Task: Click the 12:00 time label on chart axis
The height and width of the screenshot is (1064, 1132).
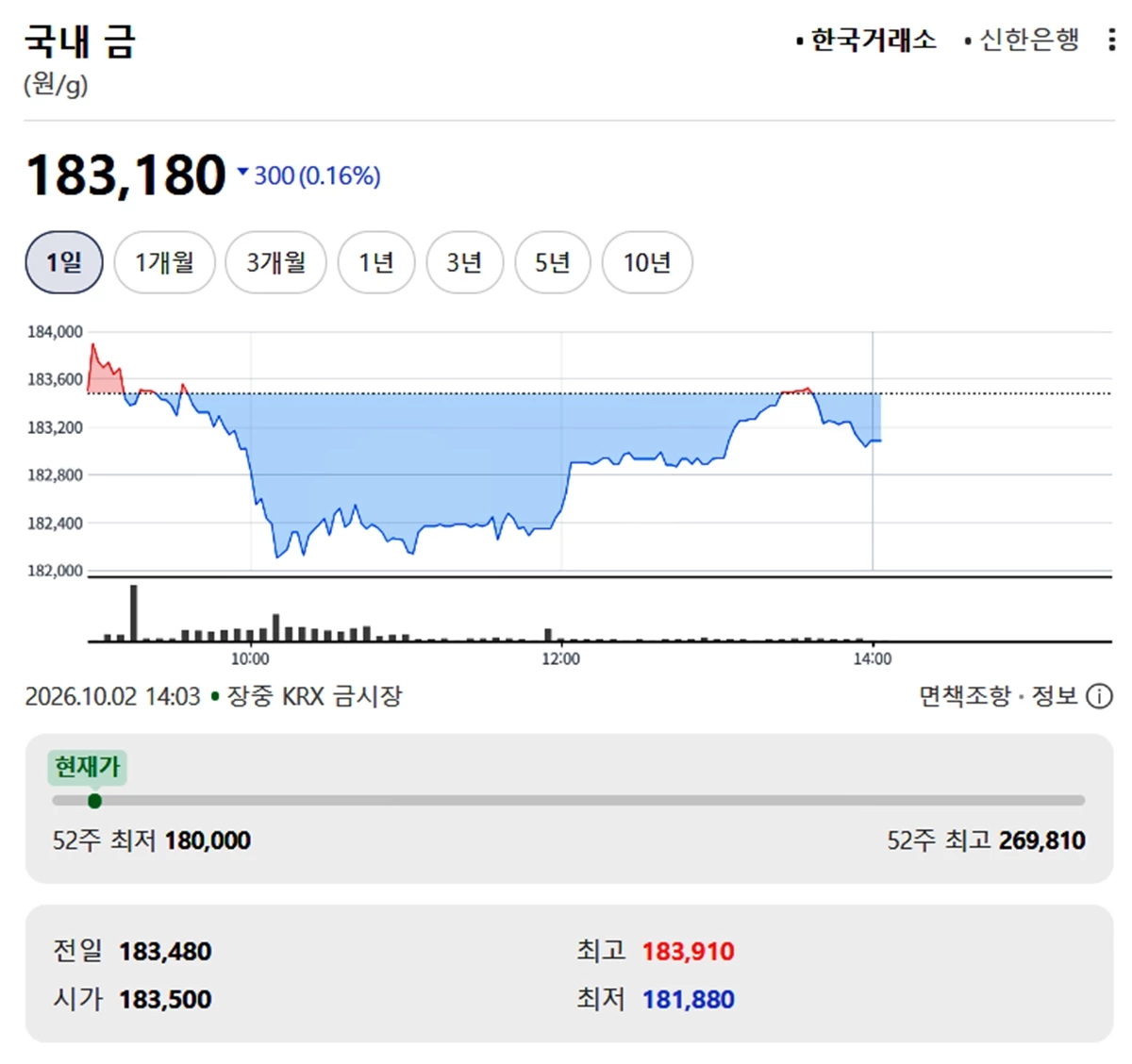Action: 560,658
